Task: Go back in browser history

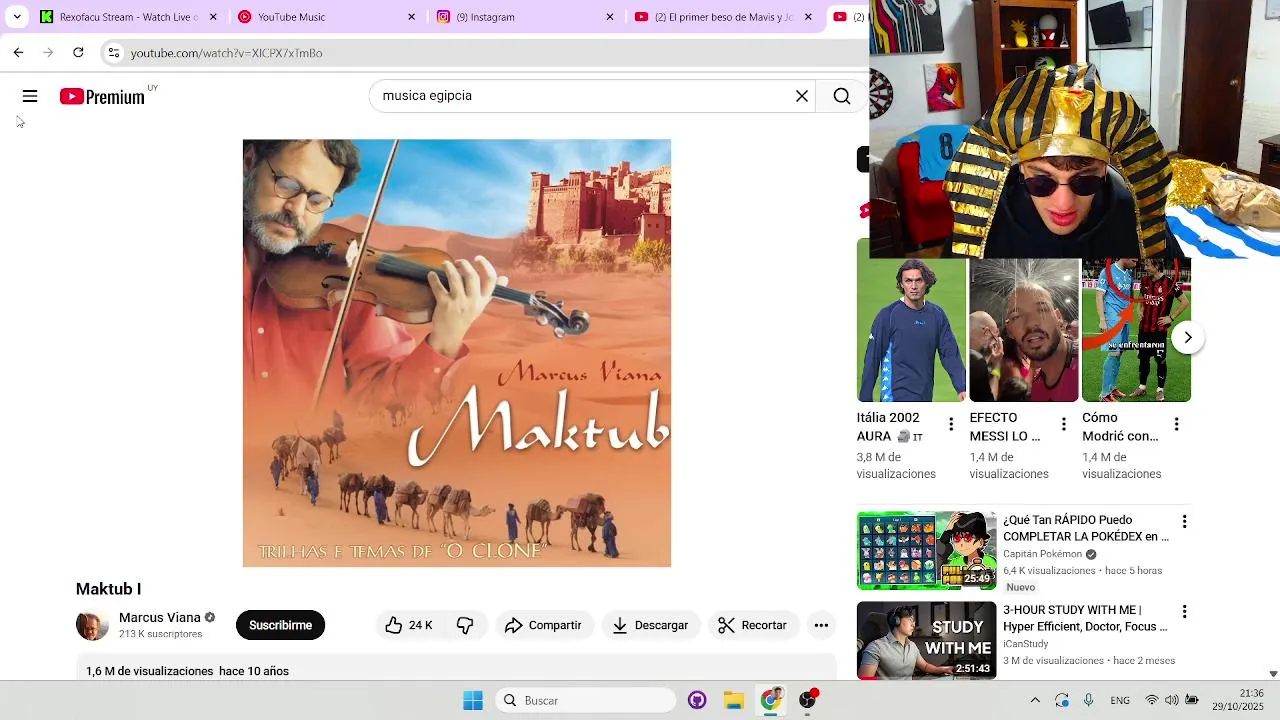Action: point(18,52)
